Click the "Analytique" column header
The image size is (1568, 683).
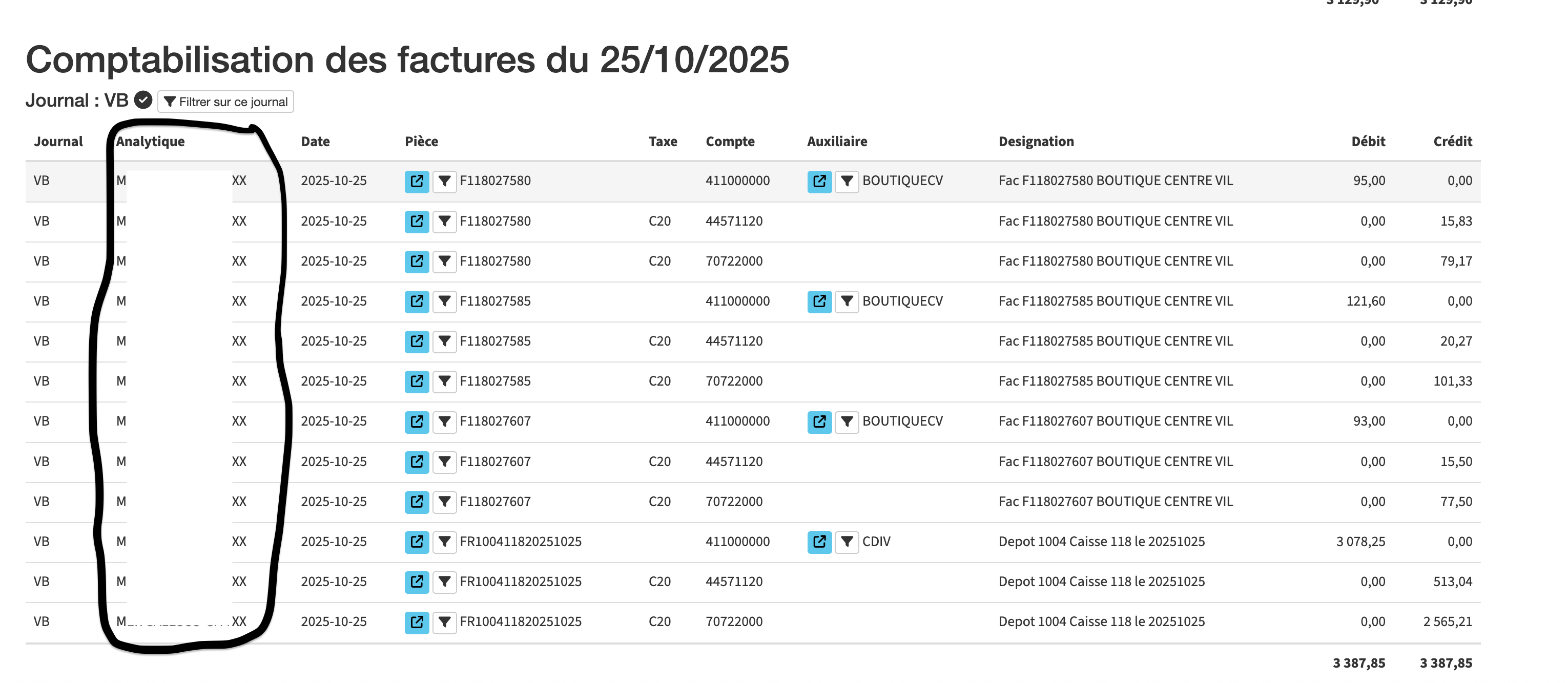tap(150, 142)
